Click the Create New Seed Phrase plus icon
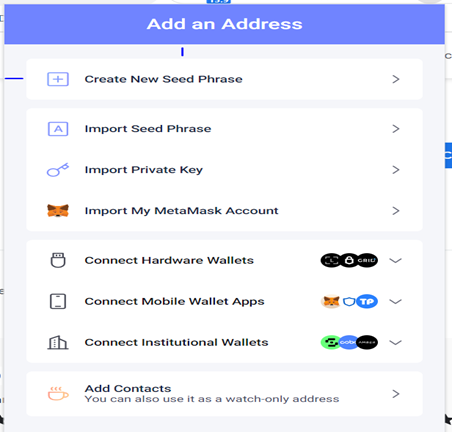Image resolution: width=452 pixels, height=432 pixels. coord(58,79)
